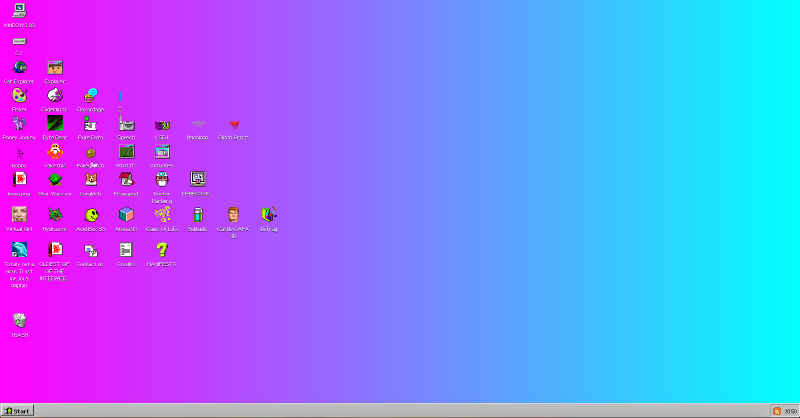Screen dimensions: 800x418
Task: Open the Virtual Girl face icon
Action: click(x=19, y=215)
